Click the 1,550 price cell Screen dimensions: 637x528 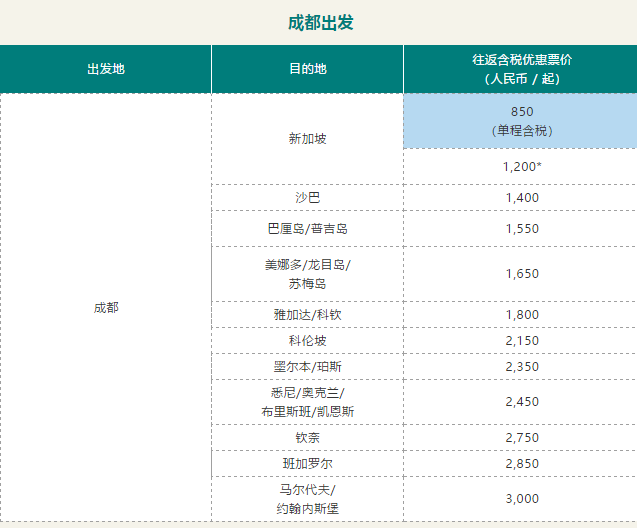[x=521, y=229]
